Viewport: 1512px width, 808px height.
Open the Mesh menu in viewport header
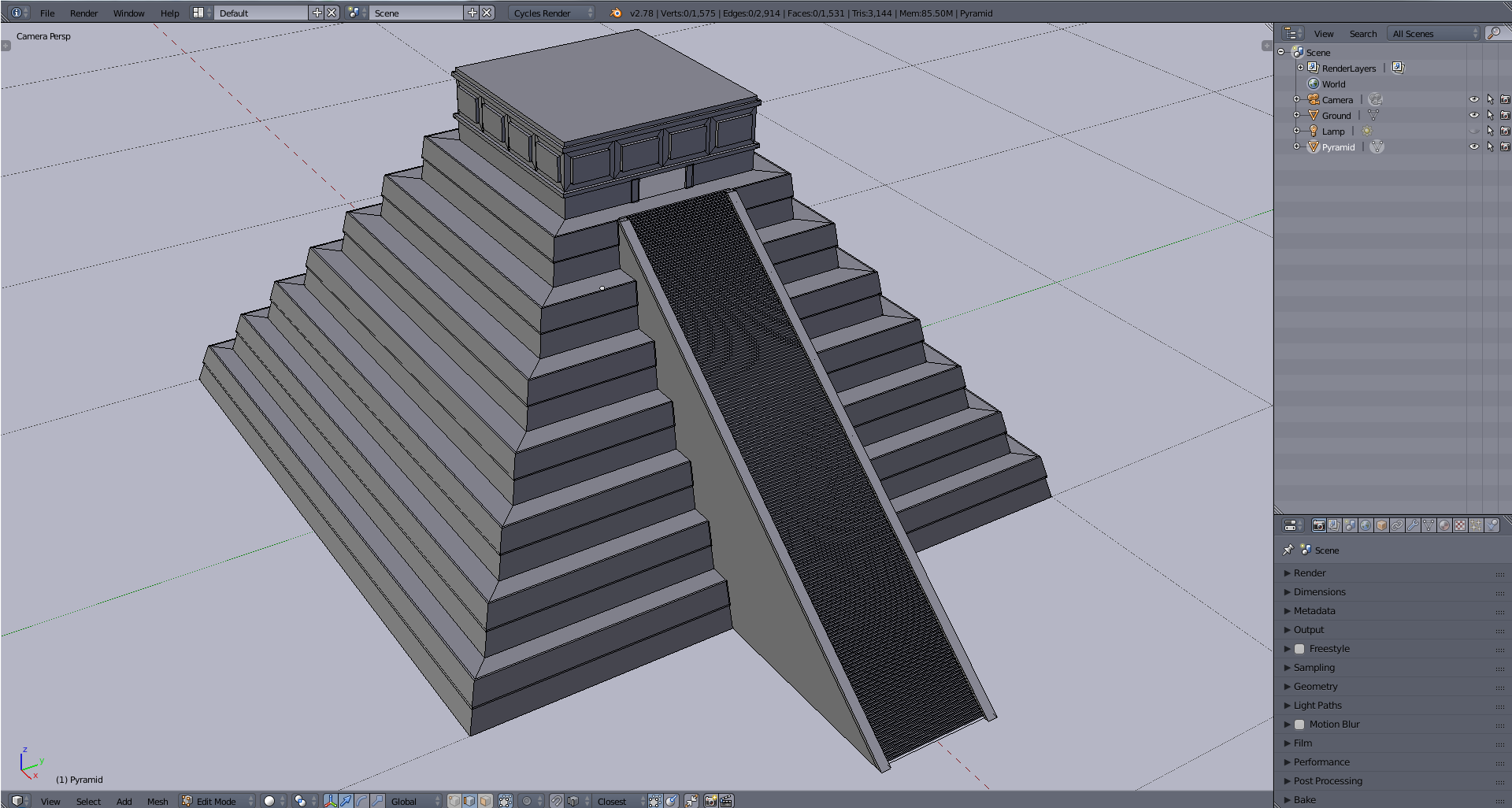point(157,801)
